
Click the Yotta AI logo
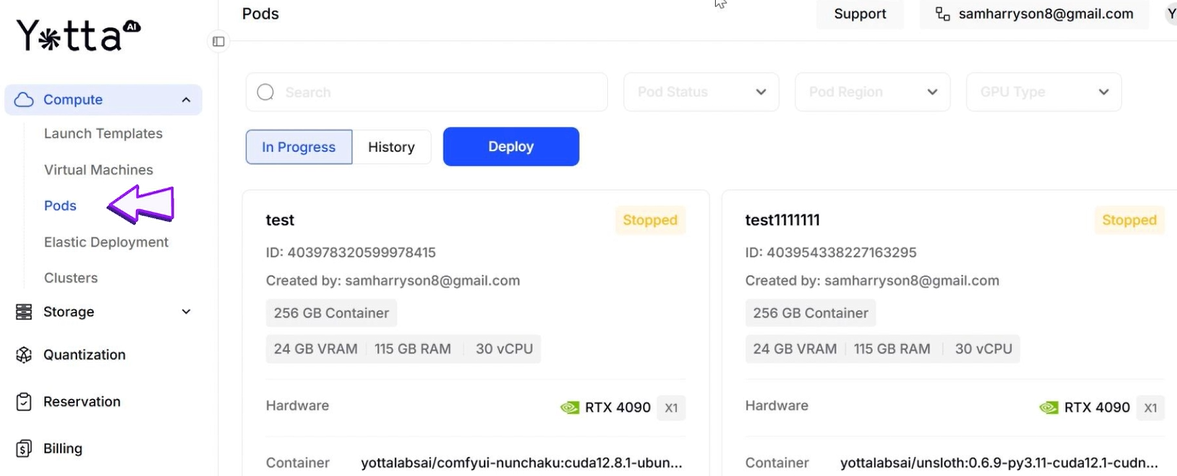pos(78,36)
